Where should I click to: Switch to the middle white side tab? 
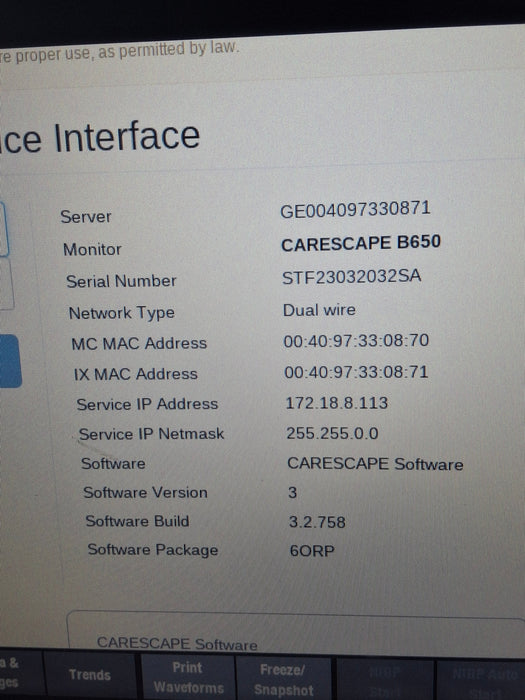point(6,284)
